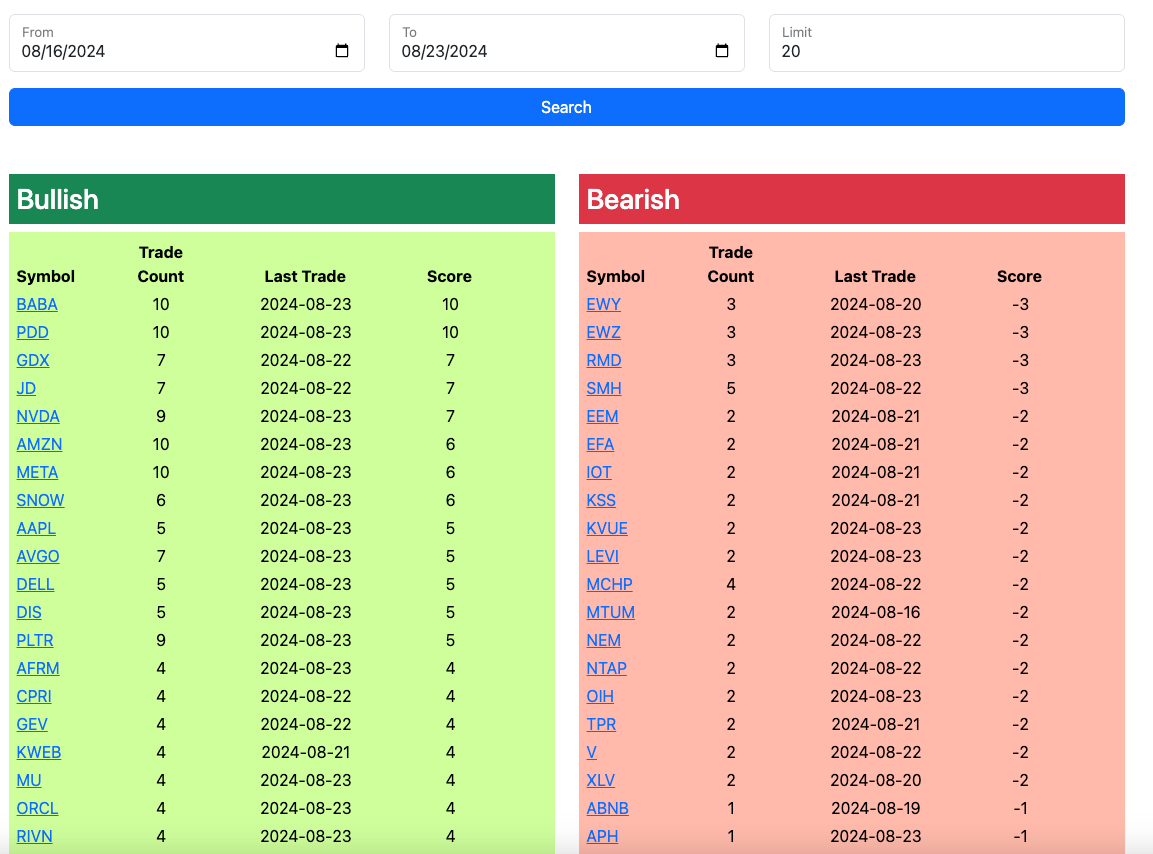
Task: Open the NVDA symbol link
Action: pos(38,416)
